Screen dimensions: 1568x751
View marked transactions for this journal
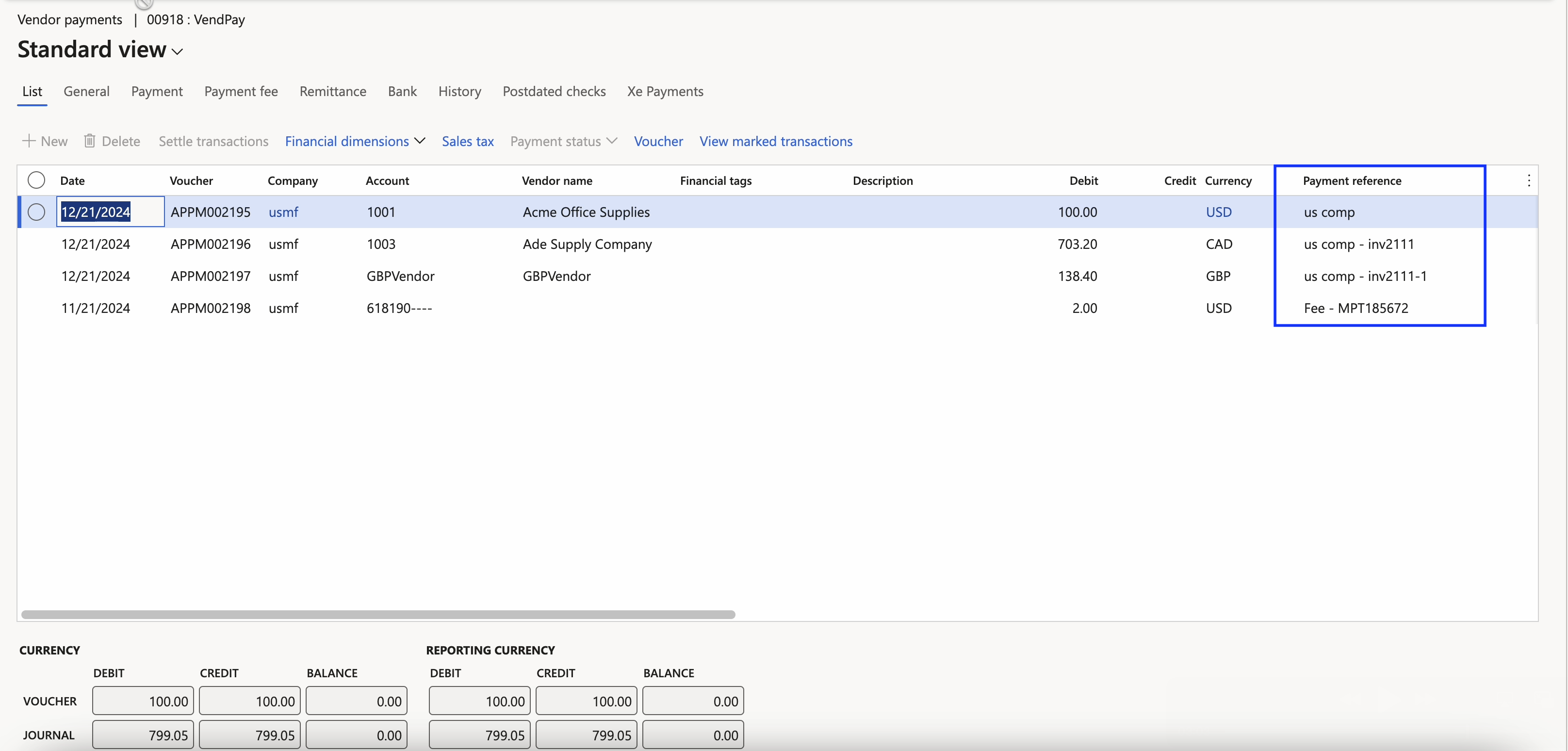tap(776, 141)
